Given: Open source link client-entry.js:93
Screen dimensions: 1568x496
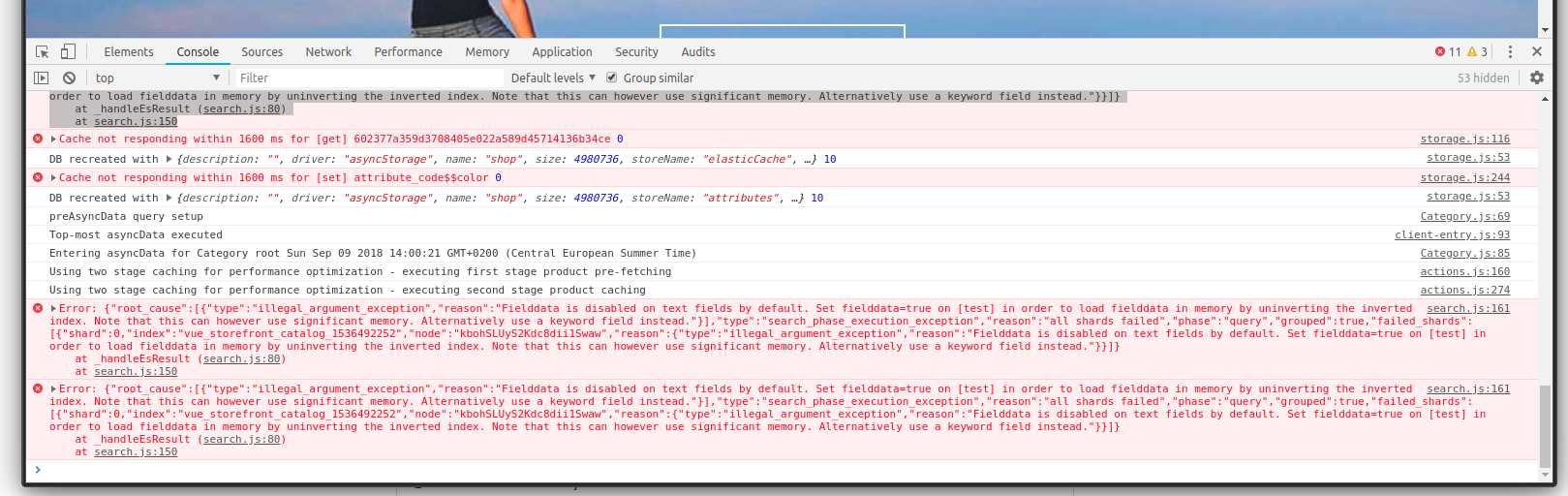Looking at the screenshot, I should click(1452, 234).
